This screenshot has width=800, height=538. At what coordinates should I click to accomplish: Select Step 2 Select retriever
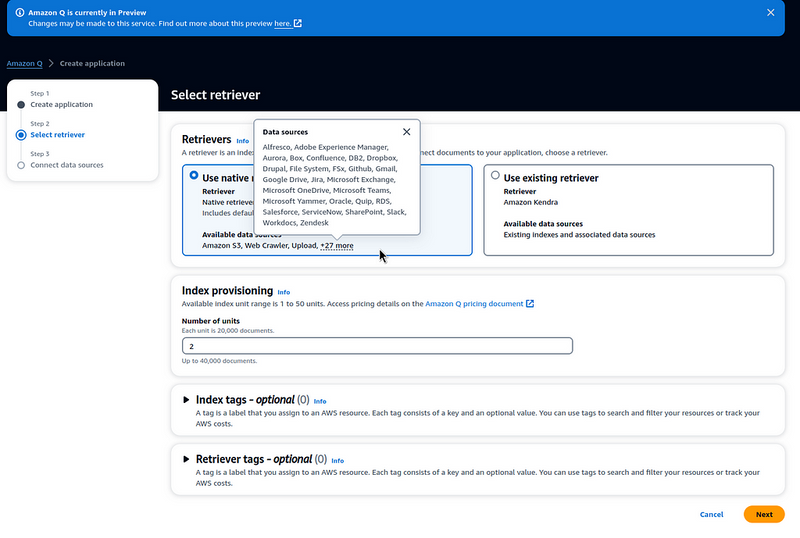pos(58,135)
